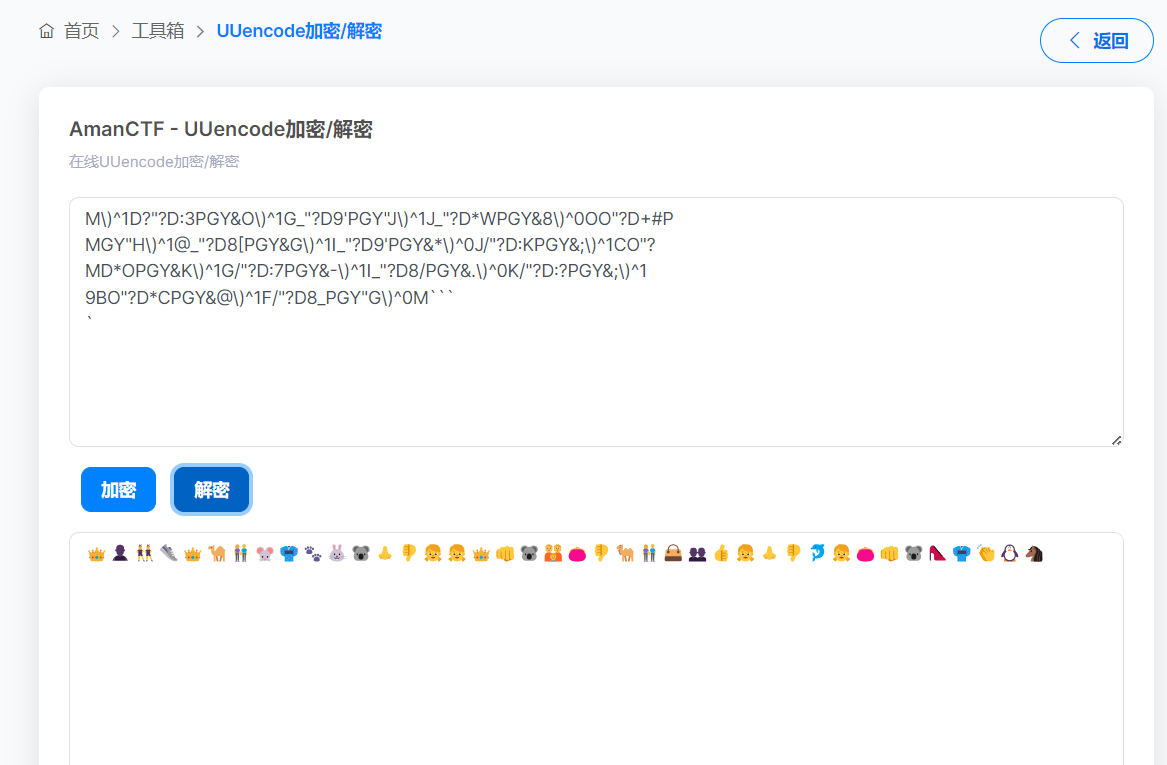1167x765 pixels.
Task: Click the encoded line starting MGY"H
Action: 370,245
